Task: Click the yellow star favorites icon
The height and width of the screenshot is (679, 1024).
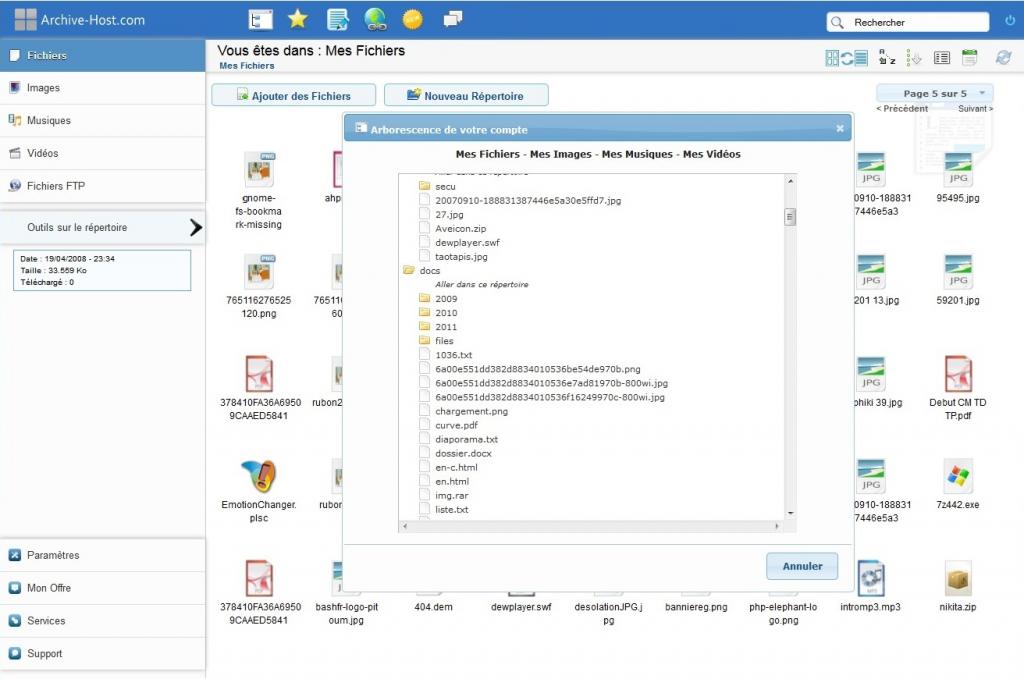Action: coord(297,19)
